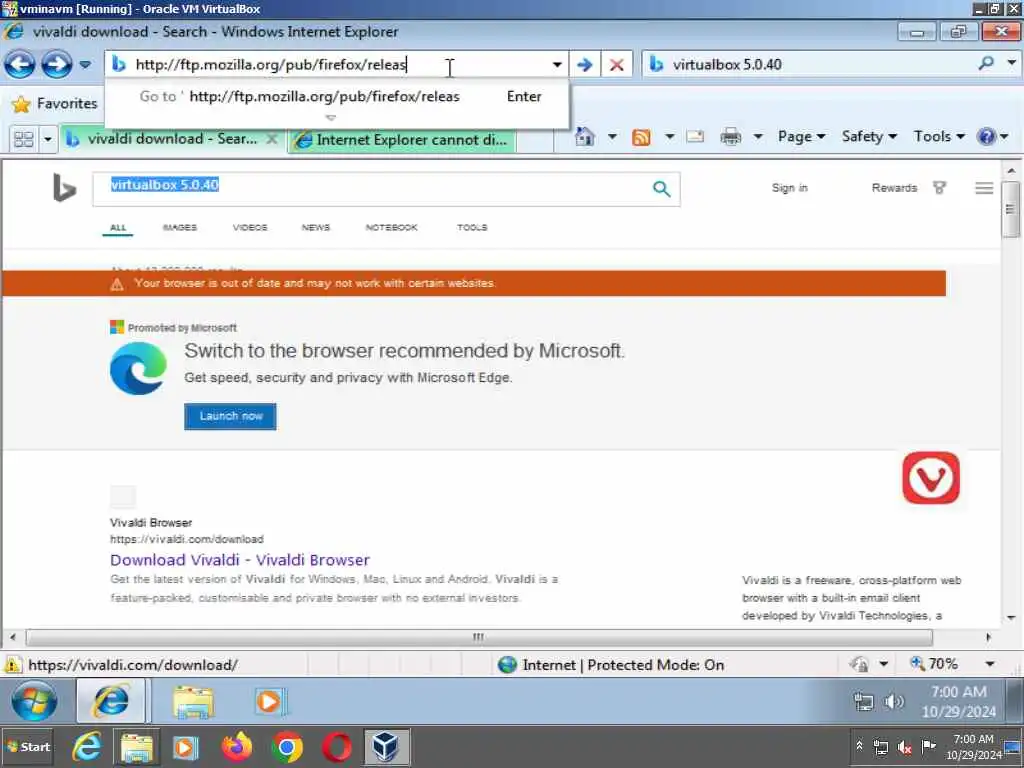Click the magnifier search icon in IE toolbar

click(x=986, y=63)
